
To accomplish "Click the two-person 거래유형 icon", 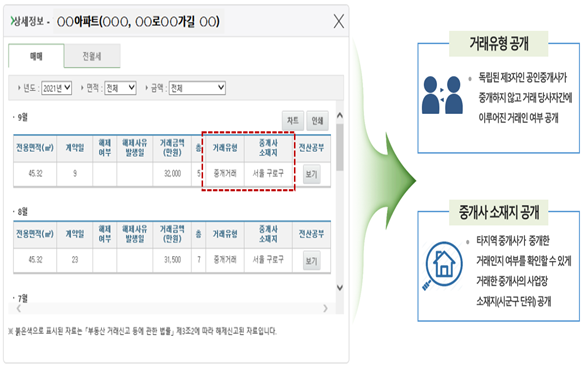I will pos(442,95).
